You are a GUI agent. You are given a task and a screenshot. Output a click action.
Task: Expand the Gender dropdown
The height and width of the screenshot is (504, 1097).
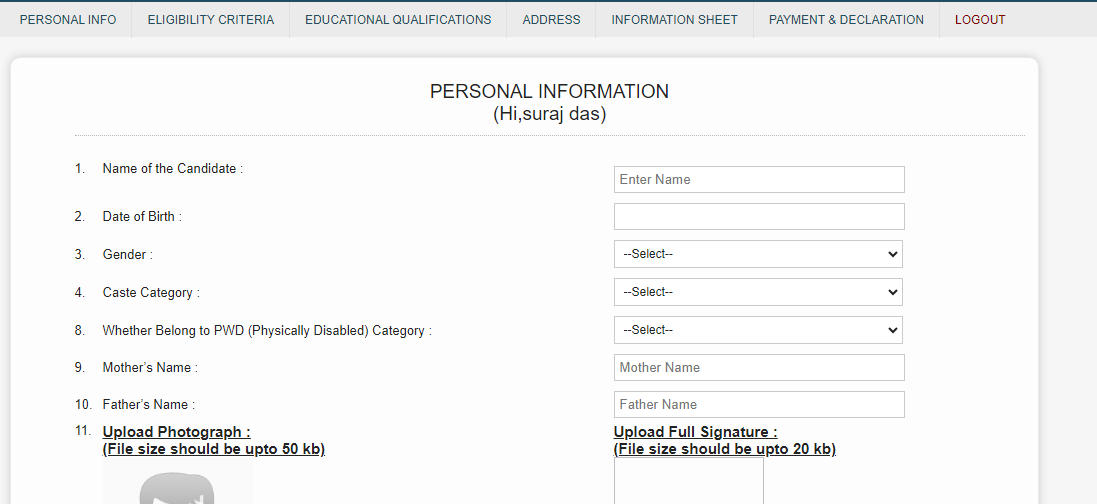tap(758, 254)
